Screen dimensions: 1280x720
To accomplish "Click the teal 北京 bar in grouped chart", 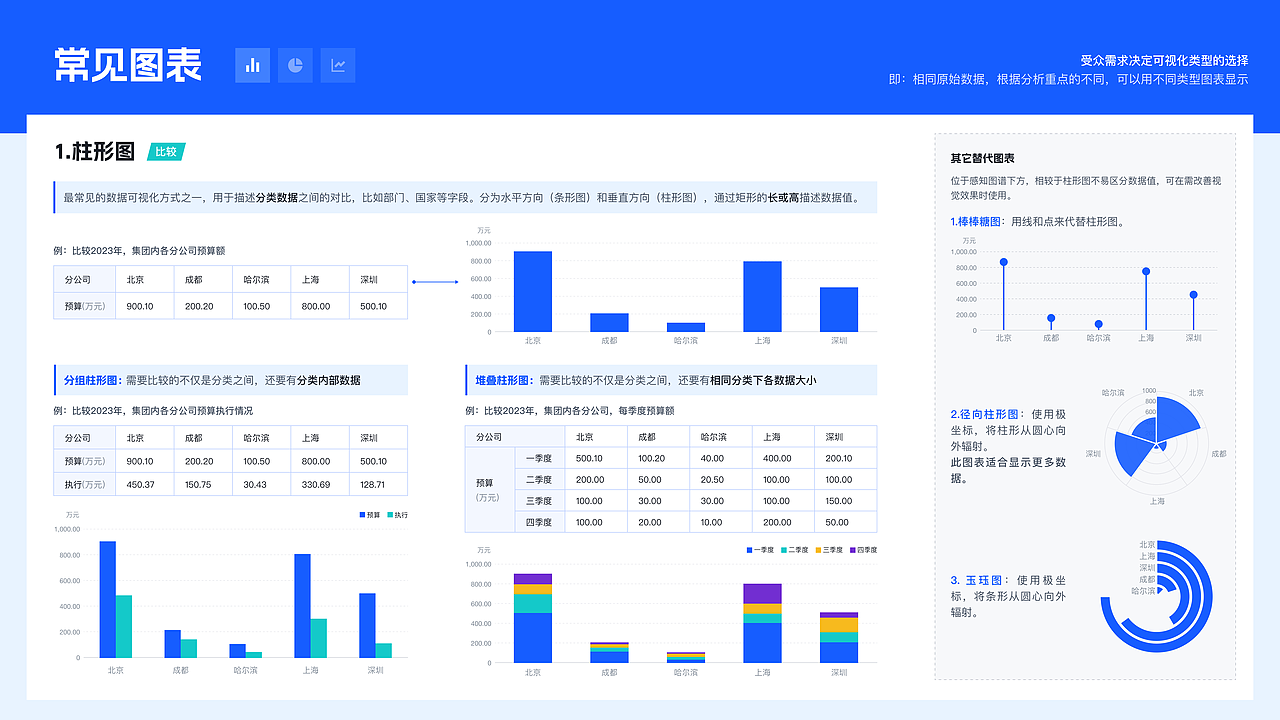I will click(124, 626).
